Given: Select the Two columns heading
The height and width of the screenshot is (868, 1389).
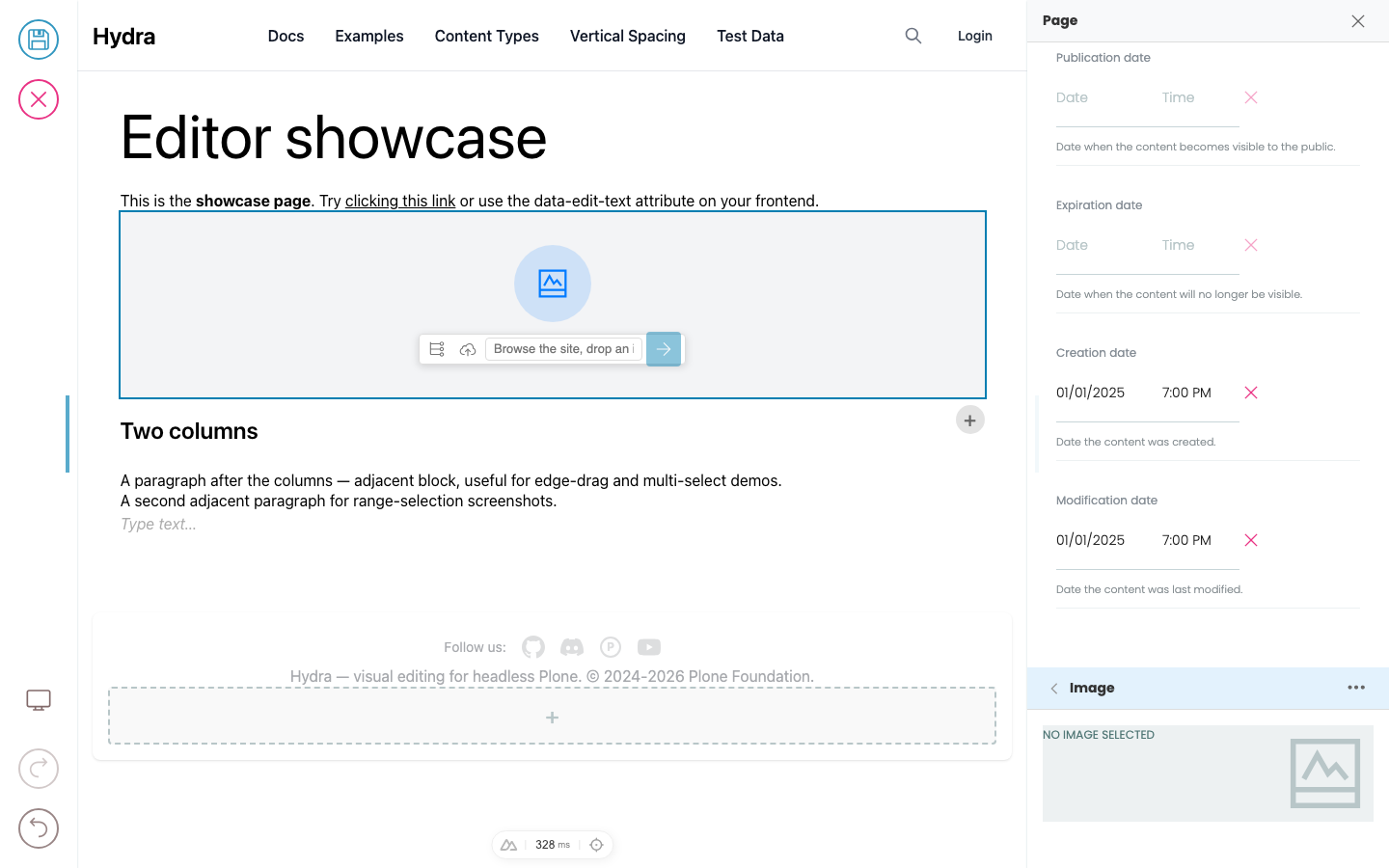Looking at the screenshot, I should 189,431.
